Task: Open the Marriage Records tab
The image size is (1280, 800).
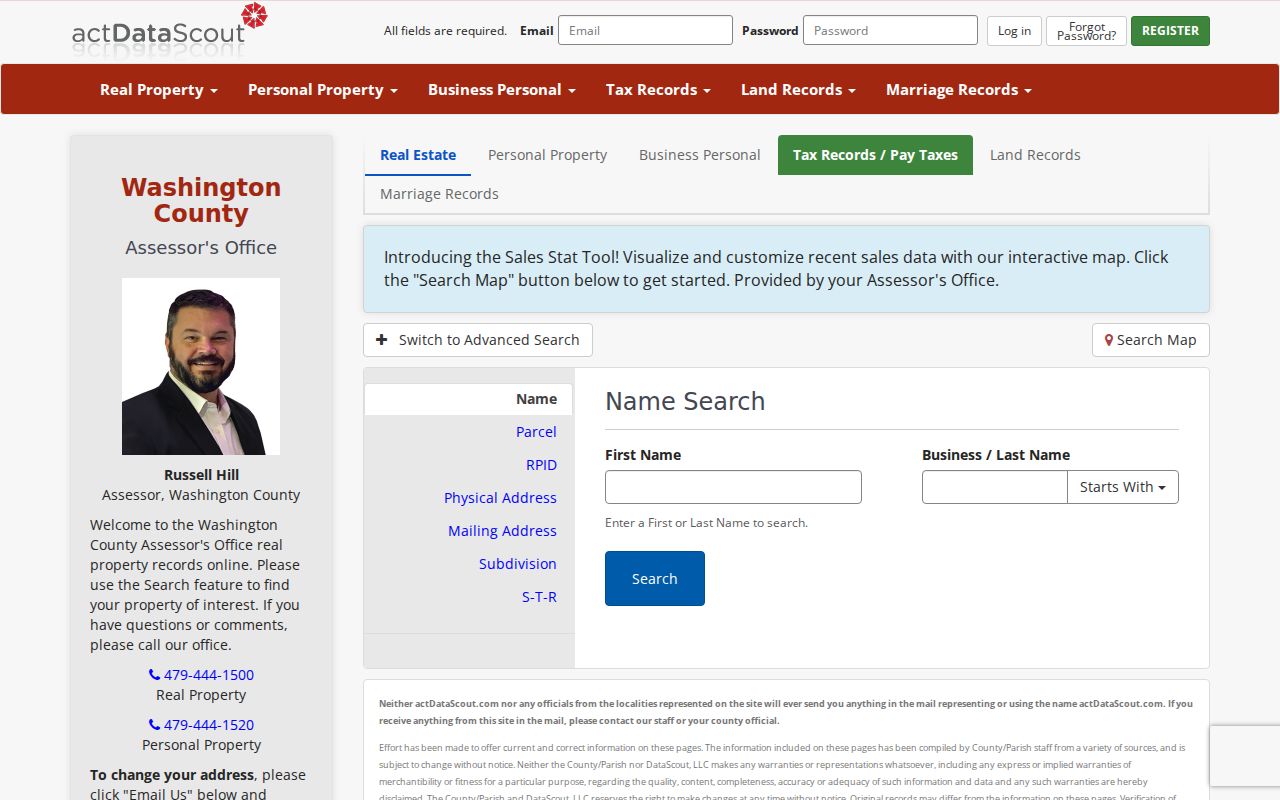Action: tap(439, 194)
